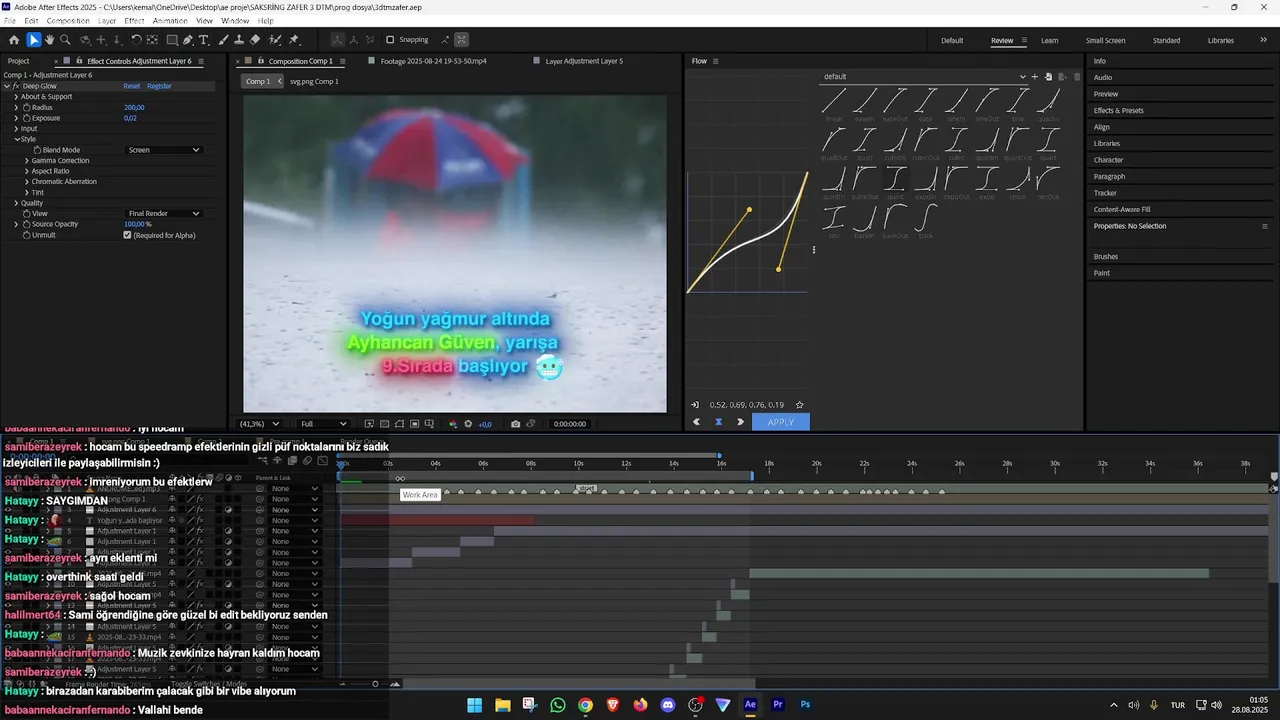Click the APPLY button in Flow
Viewport: 1280px width, 720px height.
tap(781, 422)
